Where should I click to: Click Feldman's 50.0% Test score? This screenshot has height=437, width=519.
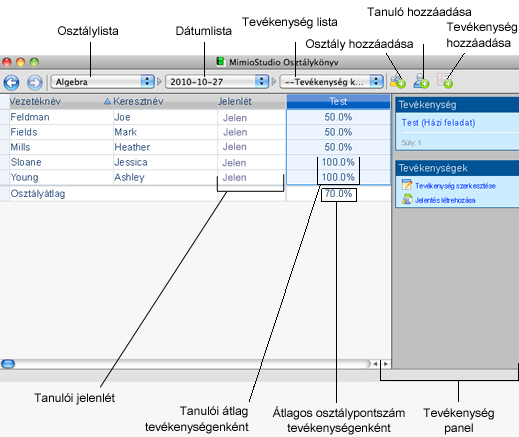tap(338, 117)
